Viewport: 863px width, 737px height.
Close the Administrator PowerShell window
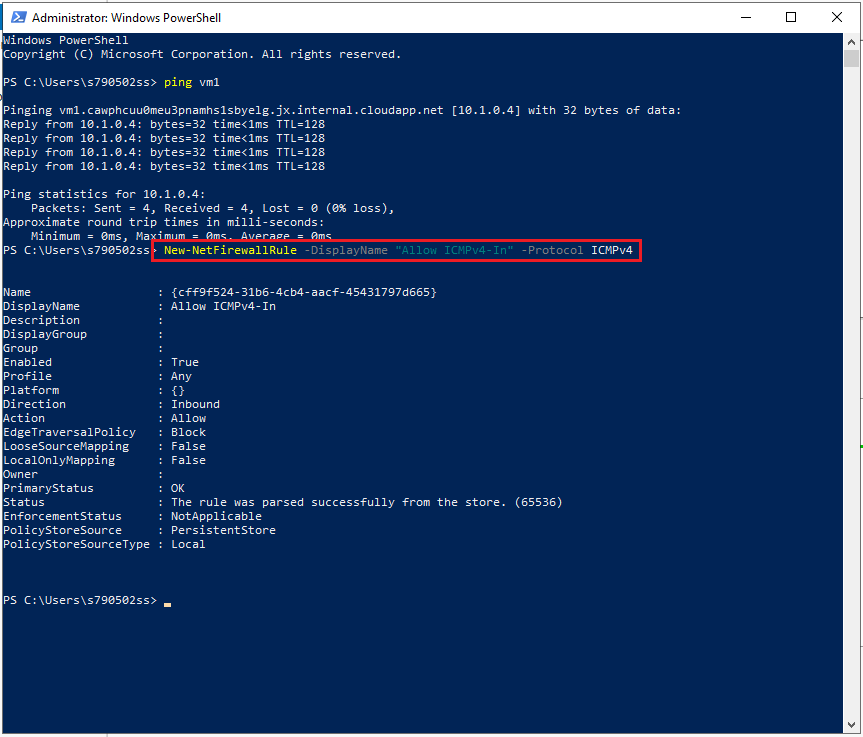(x=837, y=17)
